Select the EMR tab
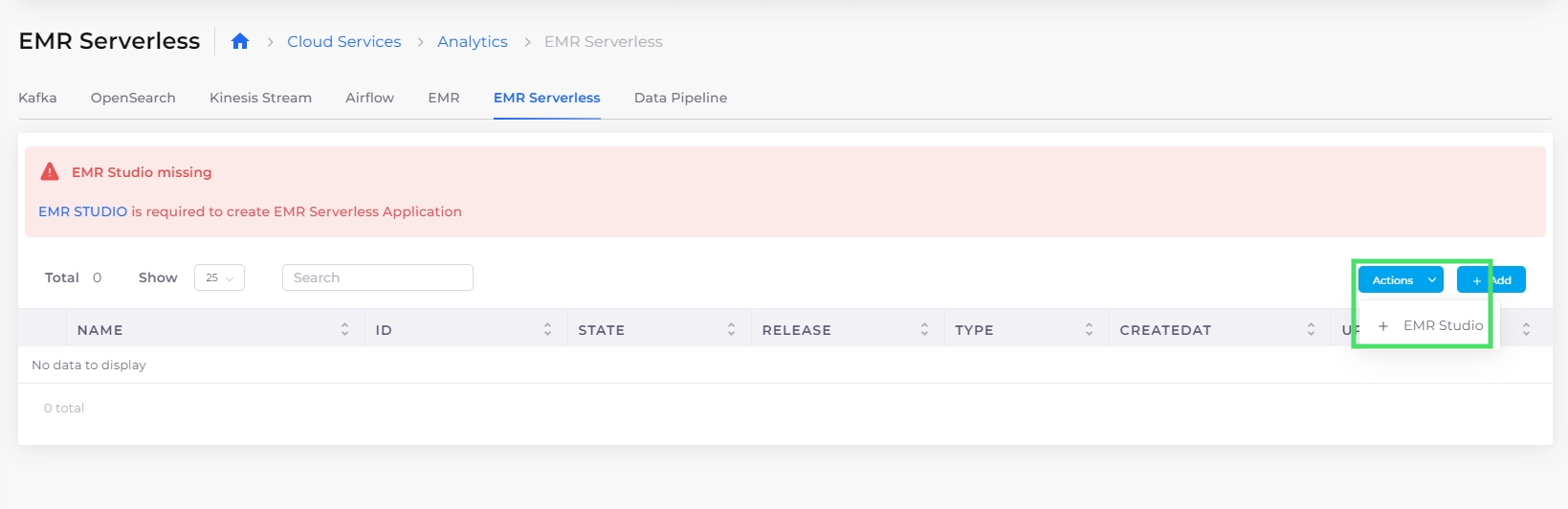The image size is (1568, 509). 444,98
